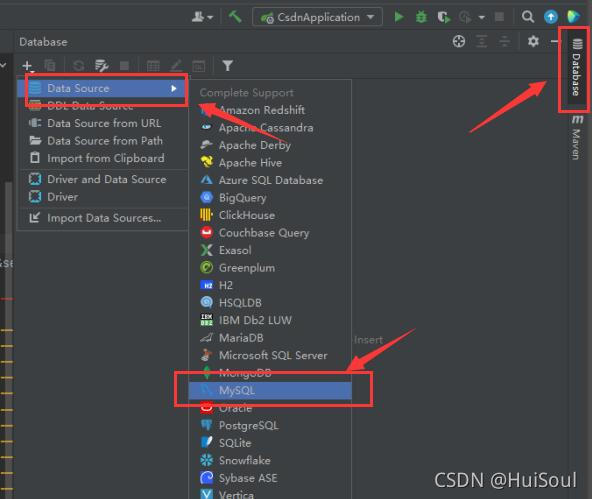
Task: Click the crosshair locate icon in Database header
Action: pos(459,41)
